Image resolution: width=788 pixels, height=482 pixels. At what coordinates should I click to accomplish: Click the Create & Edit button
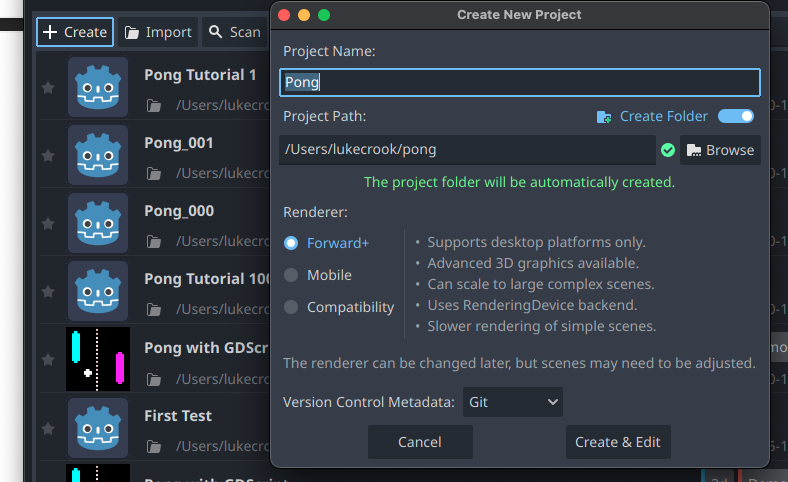click(618, 442)
